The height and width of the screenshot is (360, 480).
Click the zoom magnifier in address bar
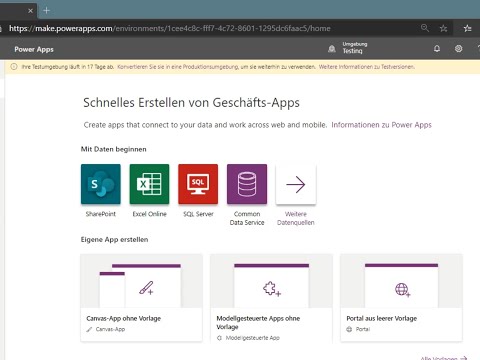[425, 28]
